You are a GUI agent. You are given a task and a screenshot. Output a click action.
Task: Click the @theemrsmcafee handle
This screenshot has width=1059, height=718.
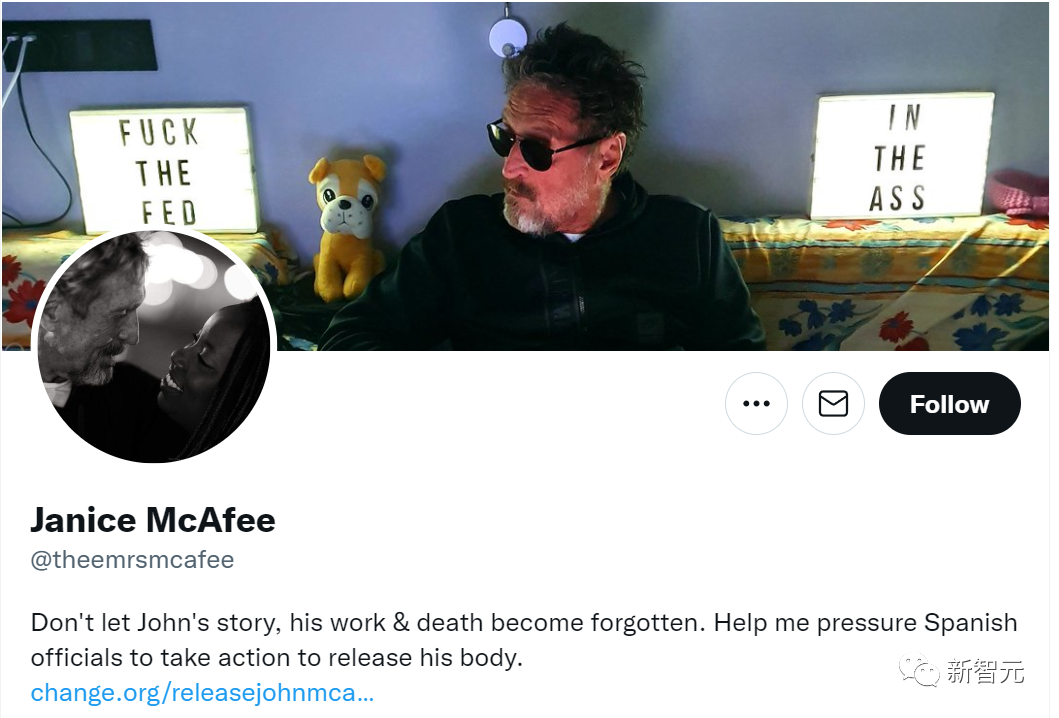(132, 560)
